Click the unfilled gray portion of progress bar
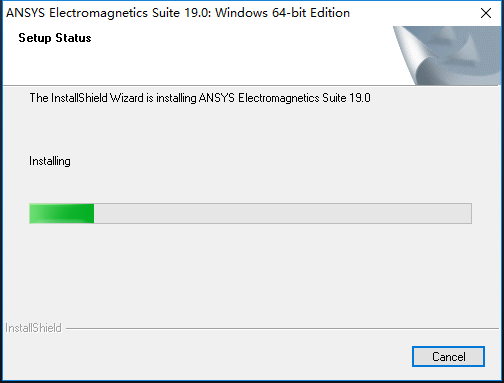This screenshot has height=383, width=504. click(x=283, y=213)
